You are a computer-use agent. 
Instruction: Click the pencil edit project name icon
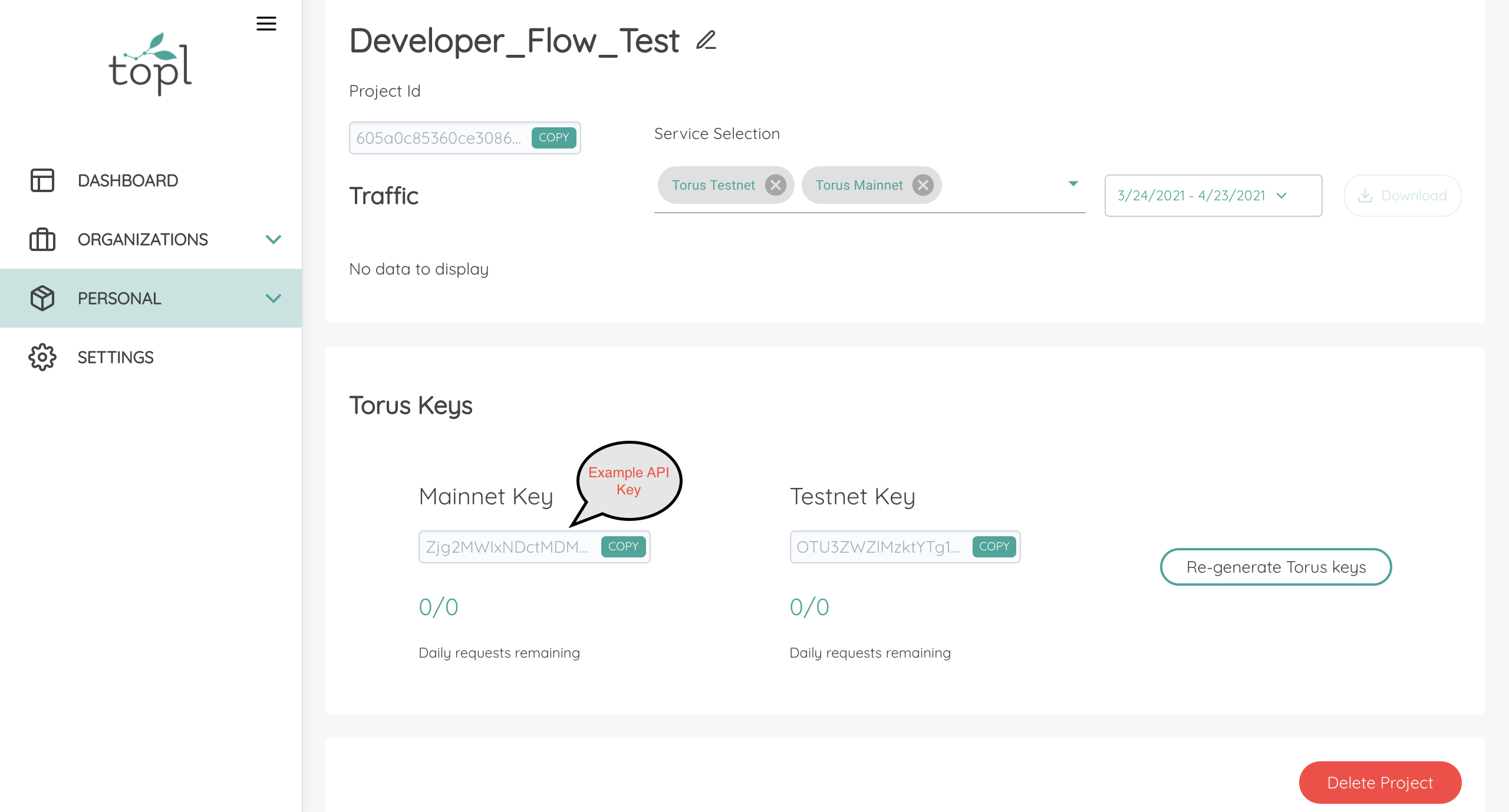point(706,40)
